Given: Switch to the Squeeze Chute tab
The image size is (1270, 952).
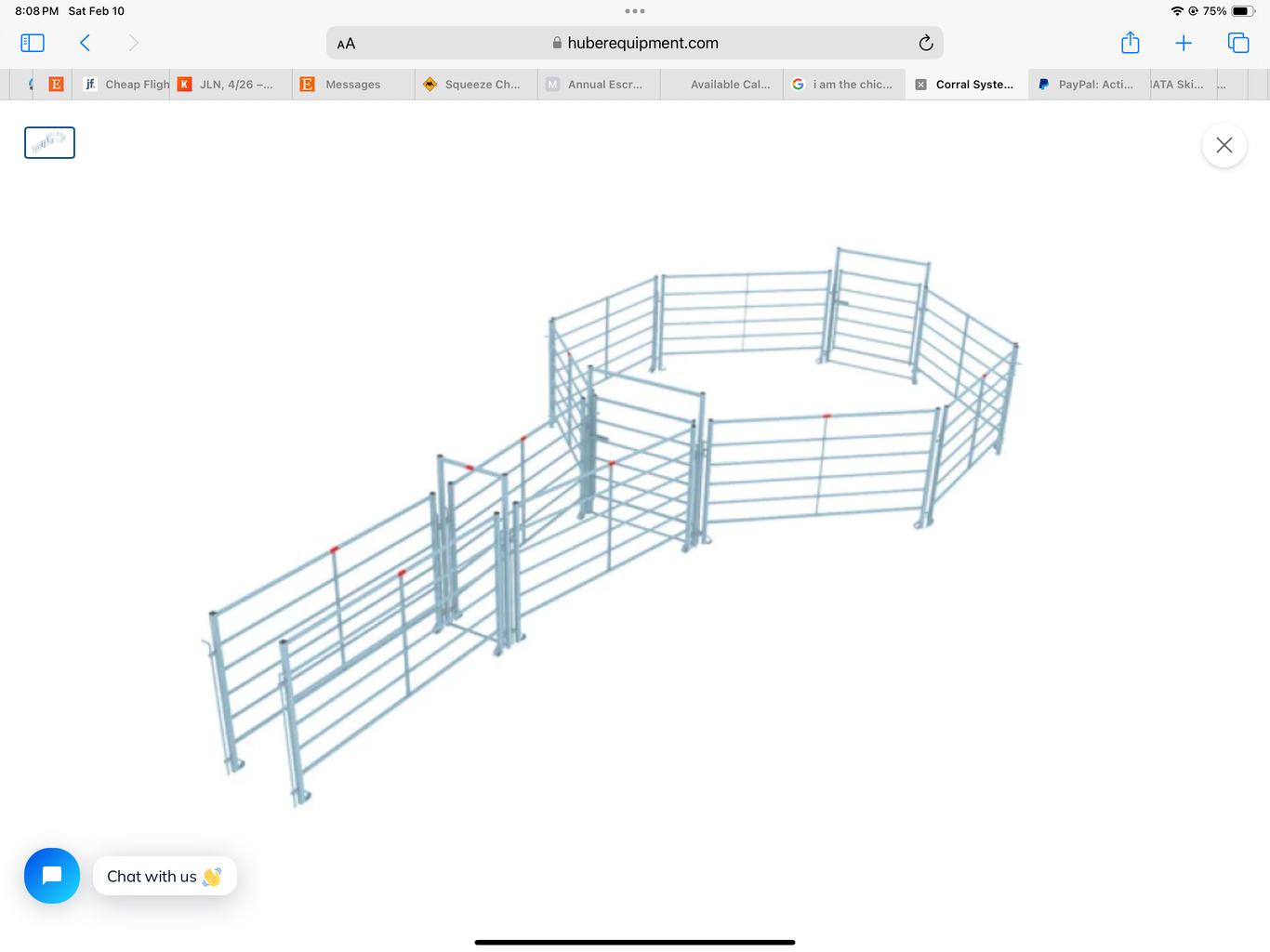Looking at the screenshot, I should 482,85.
